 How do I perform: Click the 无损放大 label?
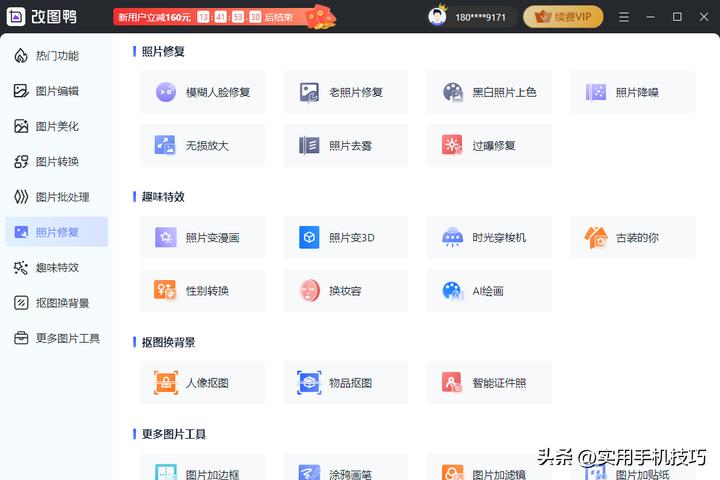tap(207, 146)
